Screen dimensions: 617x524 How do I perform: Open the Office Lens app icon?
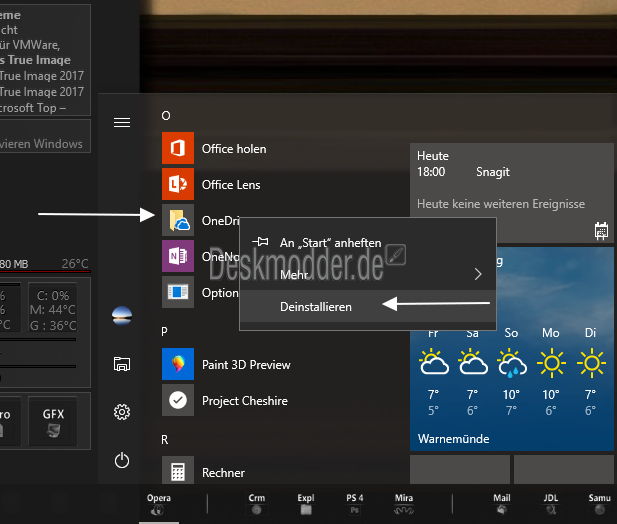(178, 184)
